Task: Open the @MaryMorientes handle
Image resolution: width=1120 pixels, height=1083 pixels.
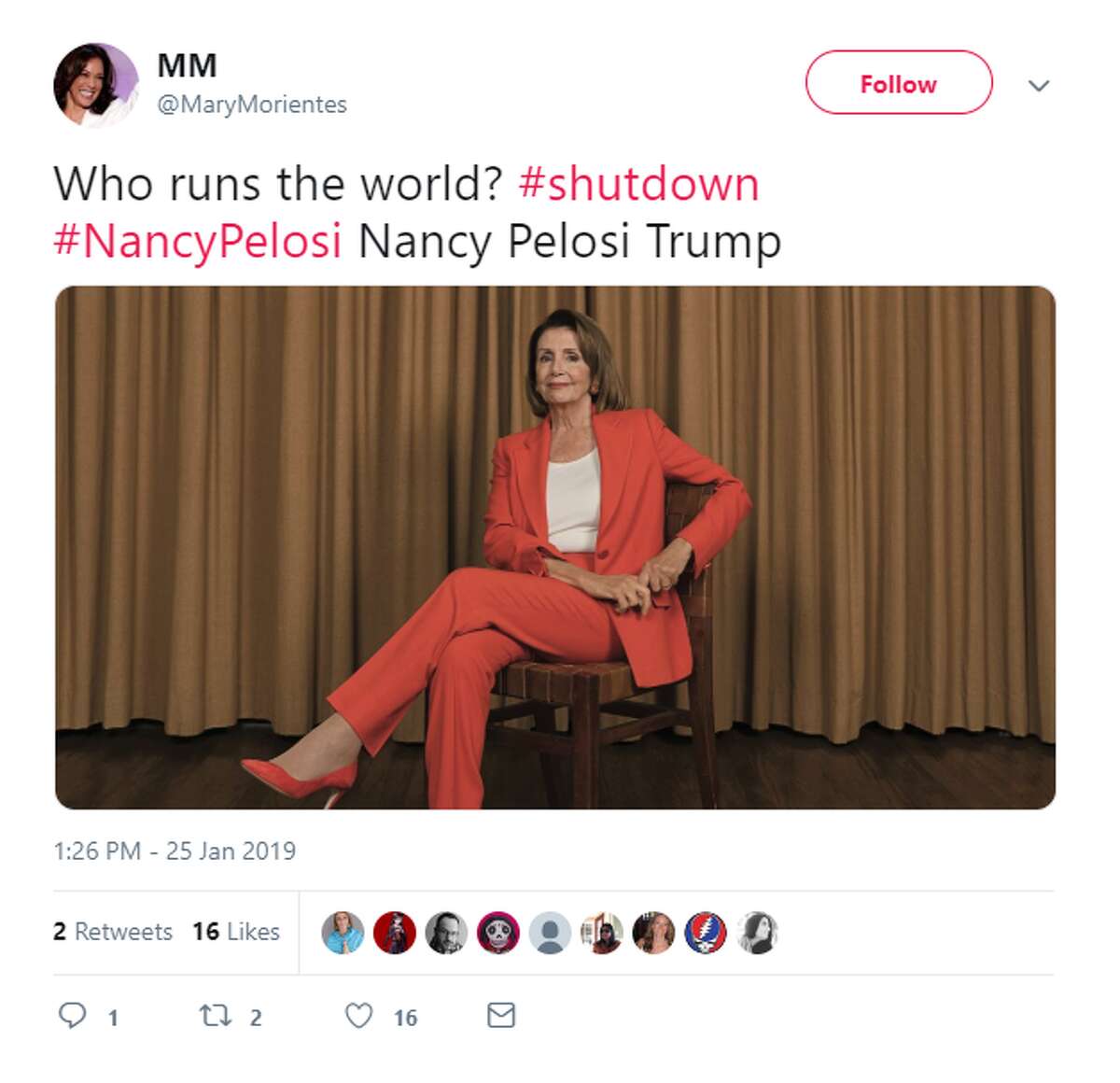Action: (252, 105)
